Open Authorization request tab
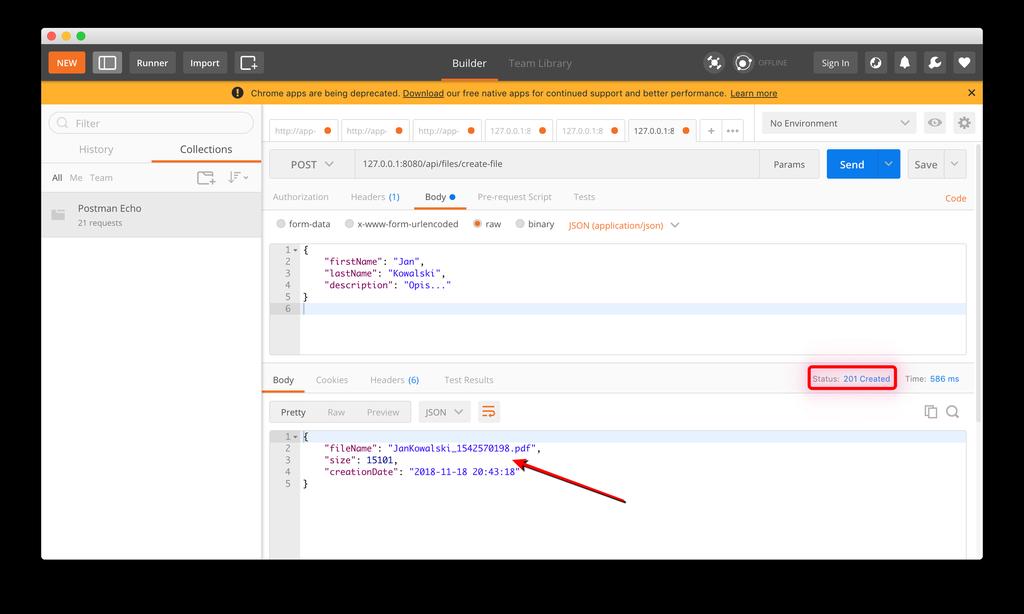Viewport: 1024px width, 614px height. point(300,197)
